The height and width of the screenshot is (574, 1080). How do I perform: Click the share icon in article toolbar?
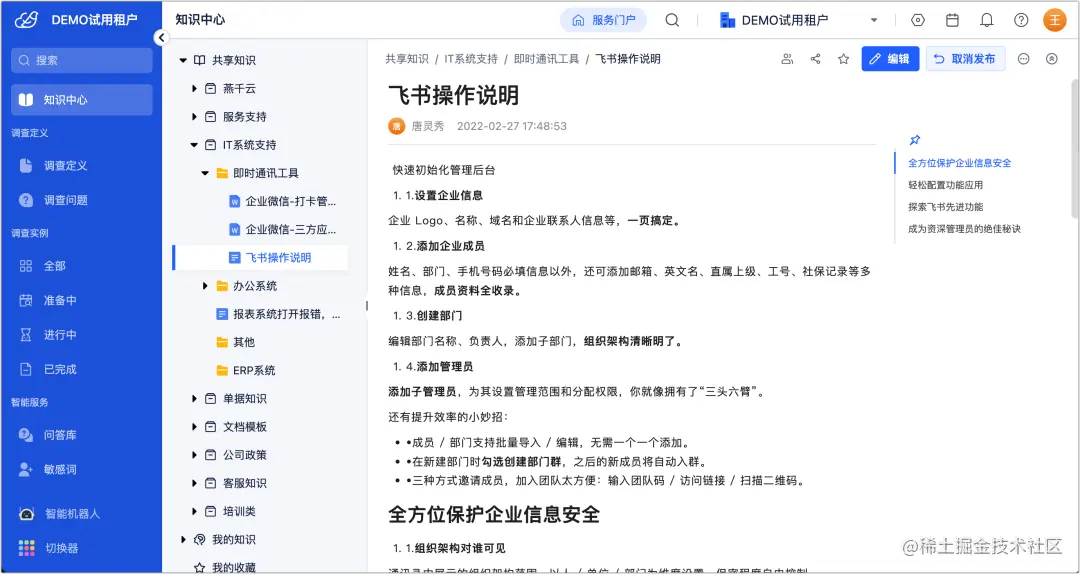pyautogui.click(x=816, y=59)
